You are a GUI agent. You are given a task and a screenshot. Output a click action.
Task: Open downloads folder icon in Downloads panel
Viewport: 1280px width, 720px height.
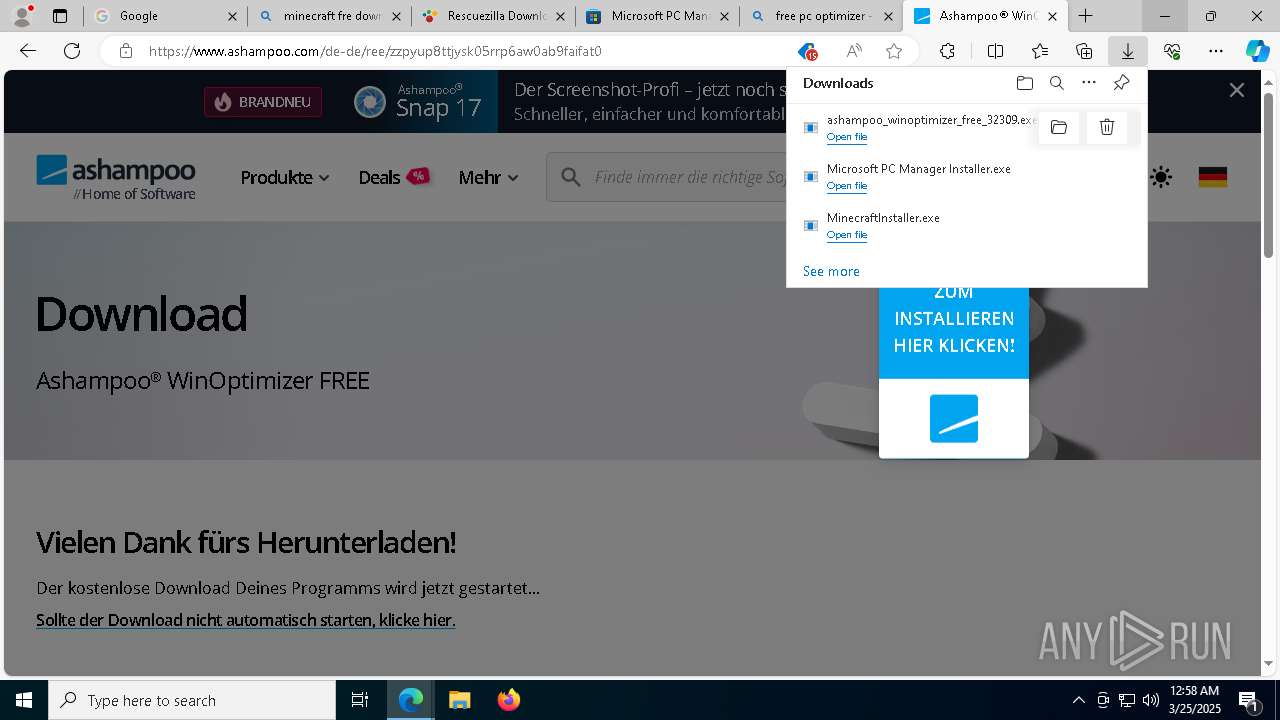(x=1024, y=83)
